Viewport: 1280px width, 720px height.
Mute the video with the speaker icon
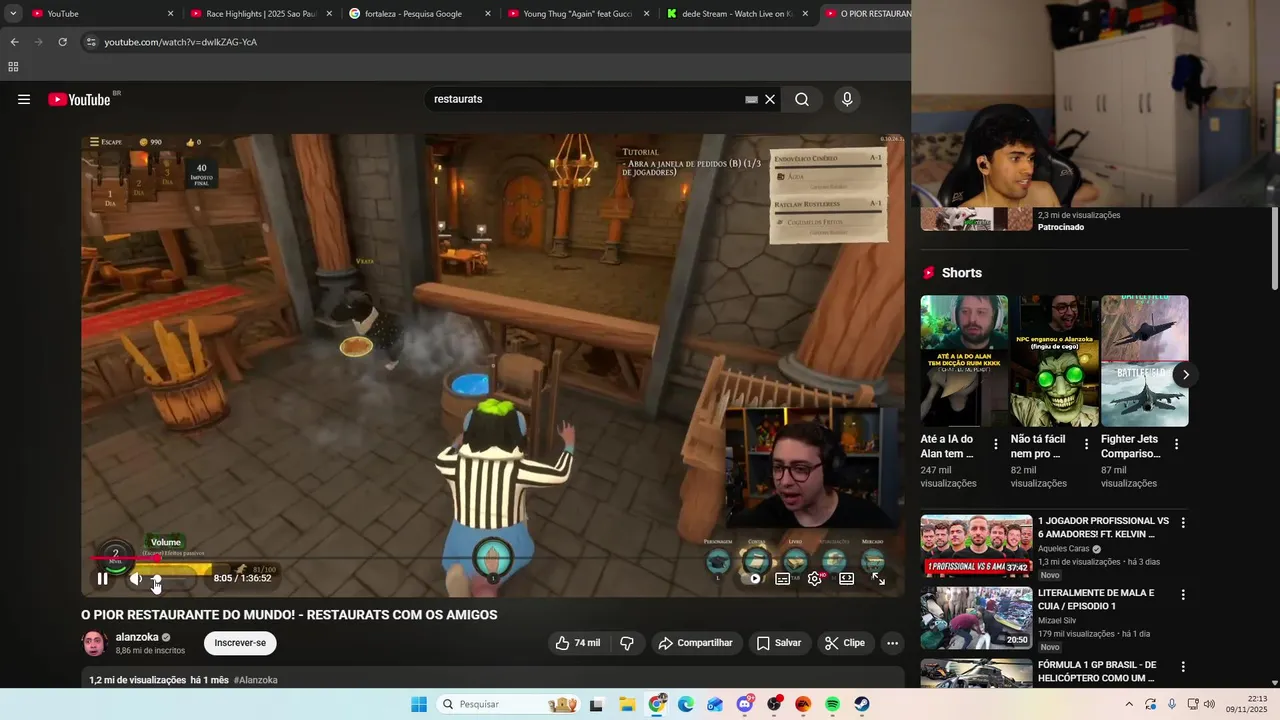click(135, 578)
